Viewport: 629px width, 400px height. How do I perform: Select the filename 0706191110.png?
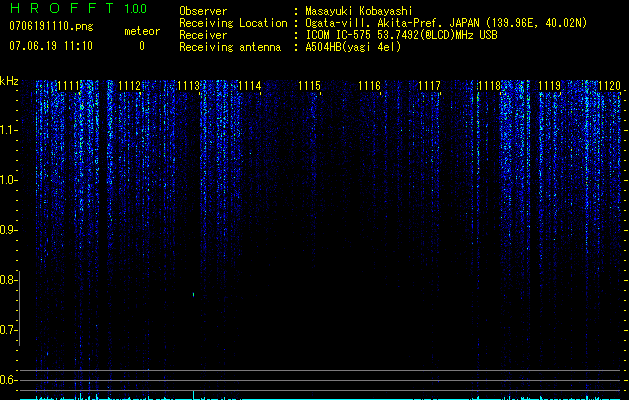coord(51,26)
